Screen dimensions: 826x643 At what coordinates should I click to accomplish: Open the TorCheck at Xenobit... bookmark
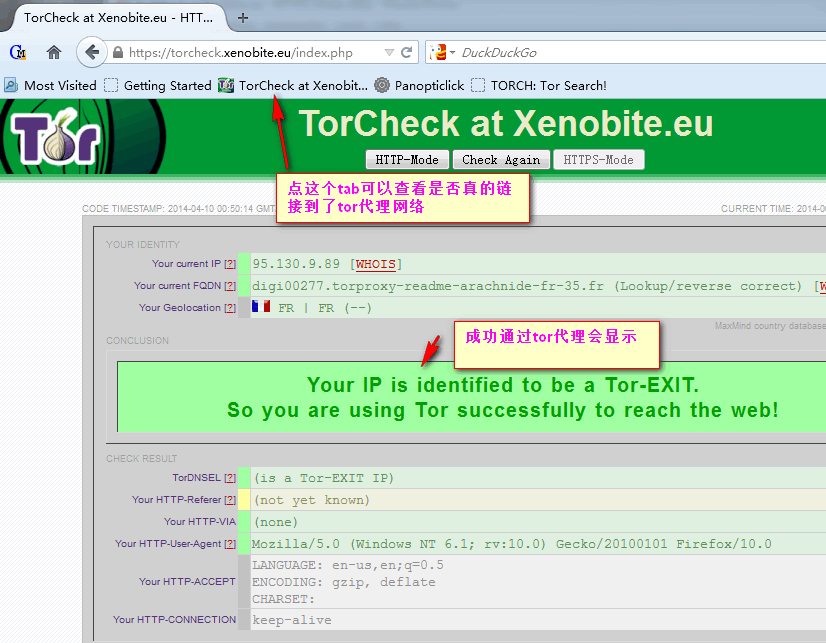(x=293, y=85)
